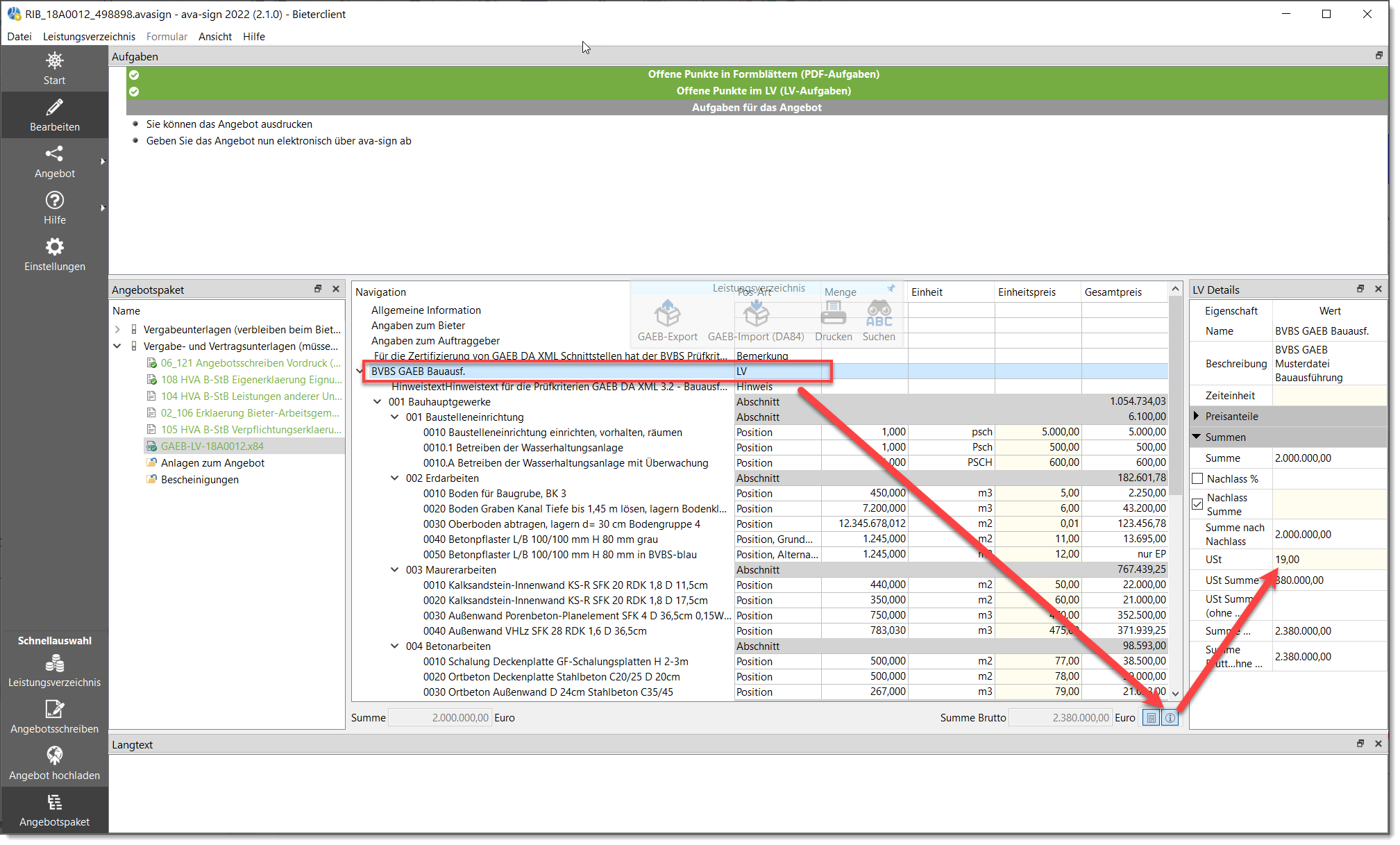Select Anlagen zum Angebot folder
The height and width of the screenshot is (845, 1400).
(x=212, y=462)
